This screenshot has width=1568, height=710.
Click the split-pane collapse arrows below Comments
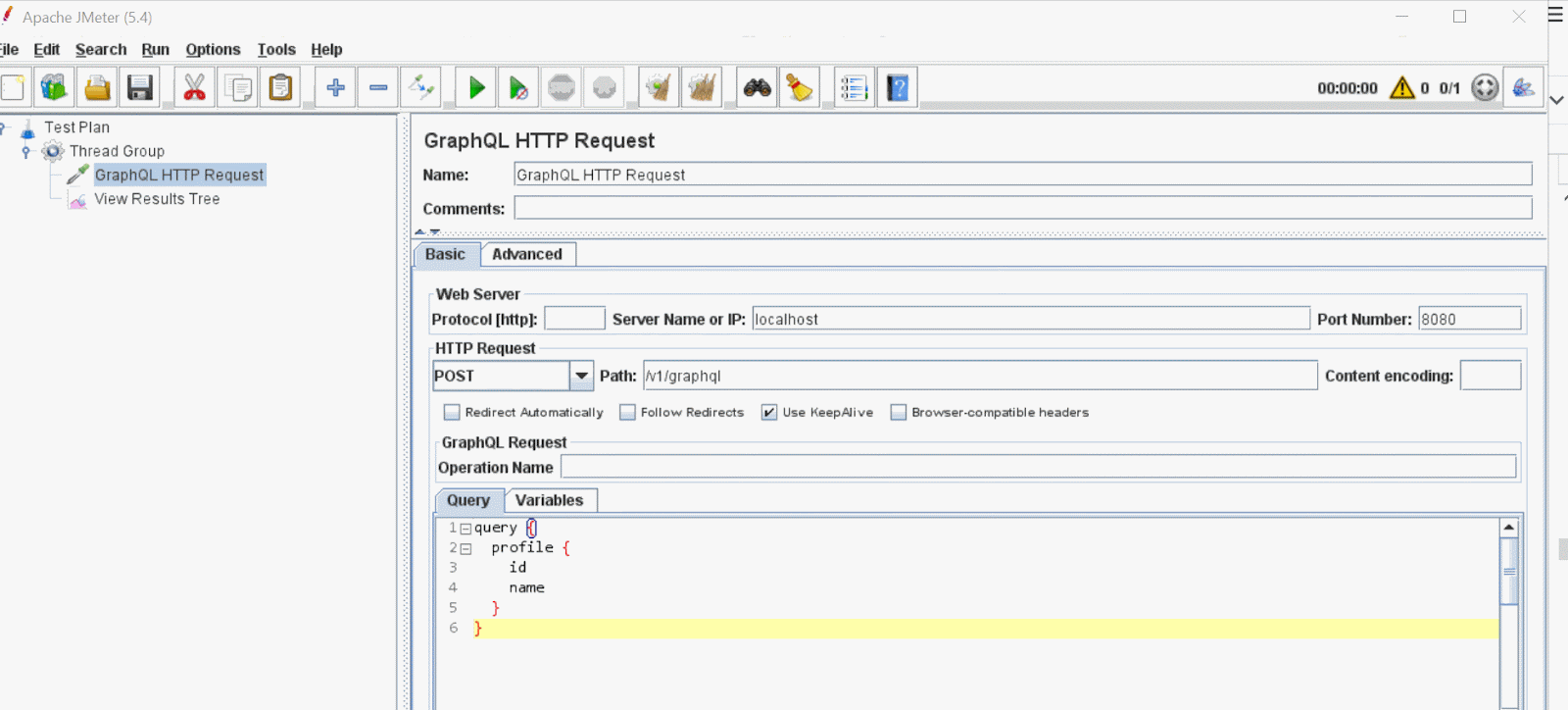point(427,232)
